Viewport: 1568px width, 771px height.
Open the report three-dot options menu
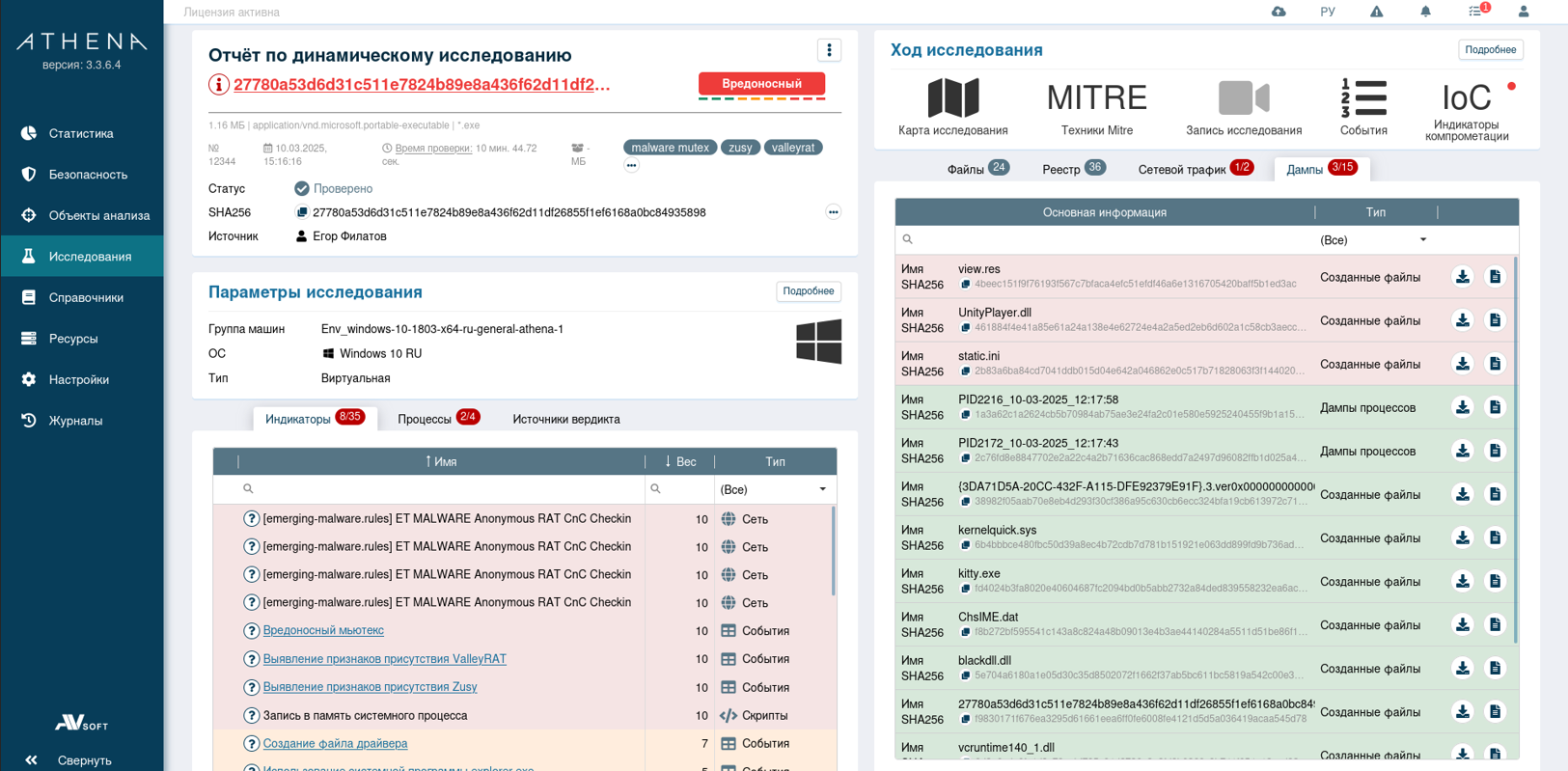(829, 50)
